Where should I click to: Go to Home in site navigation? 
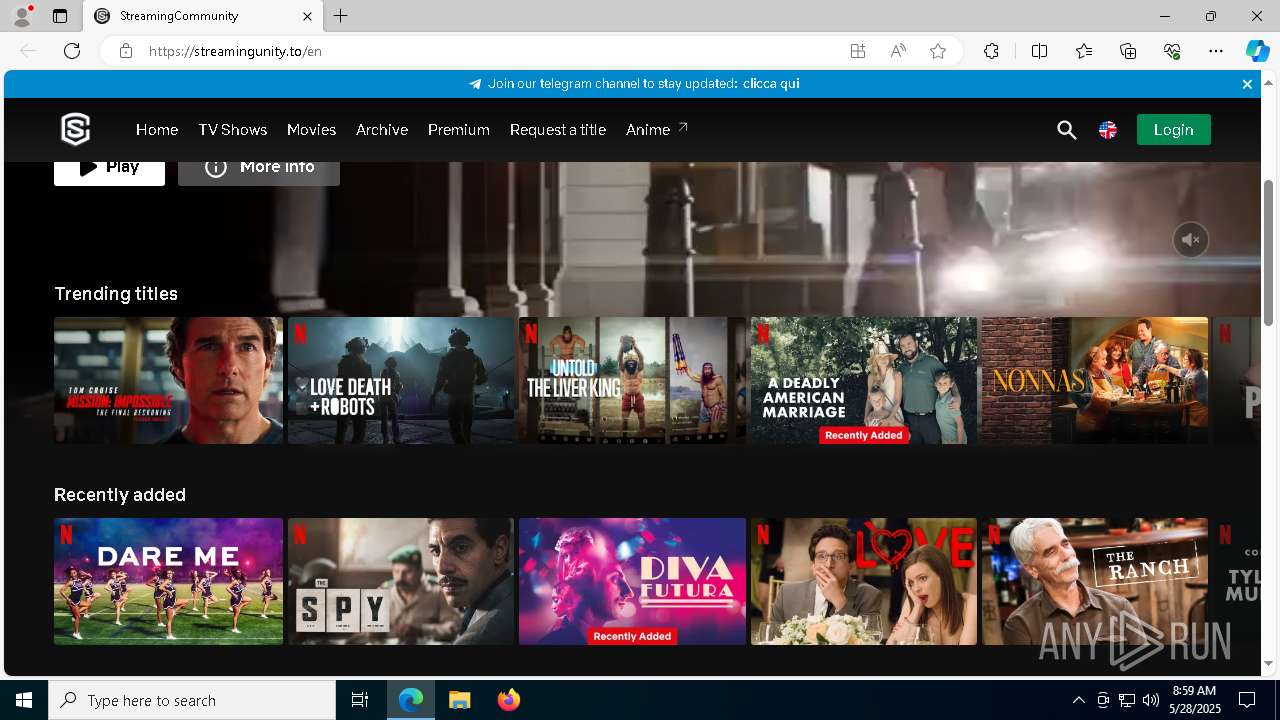[x=157, y=130]
